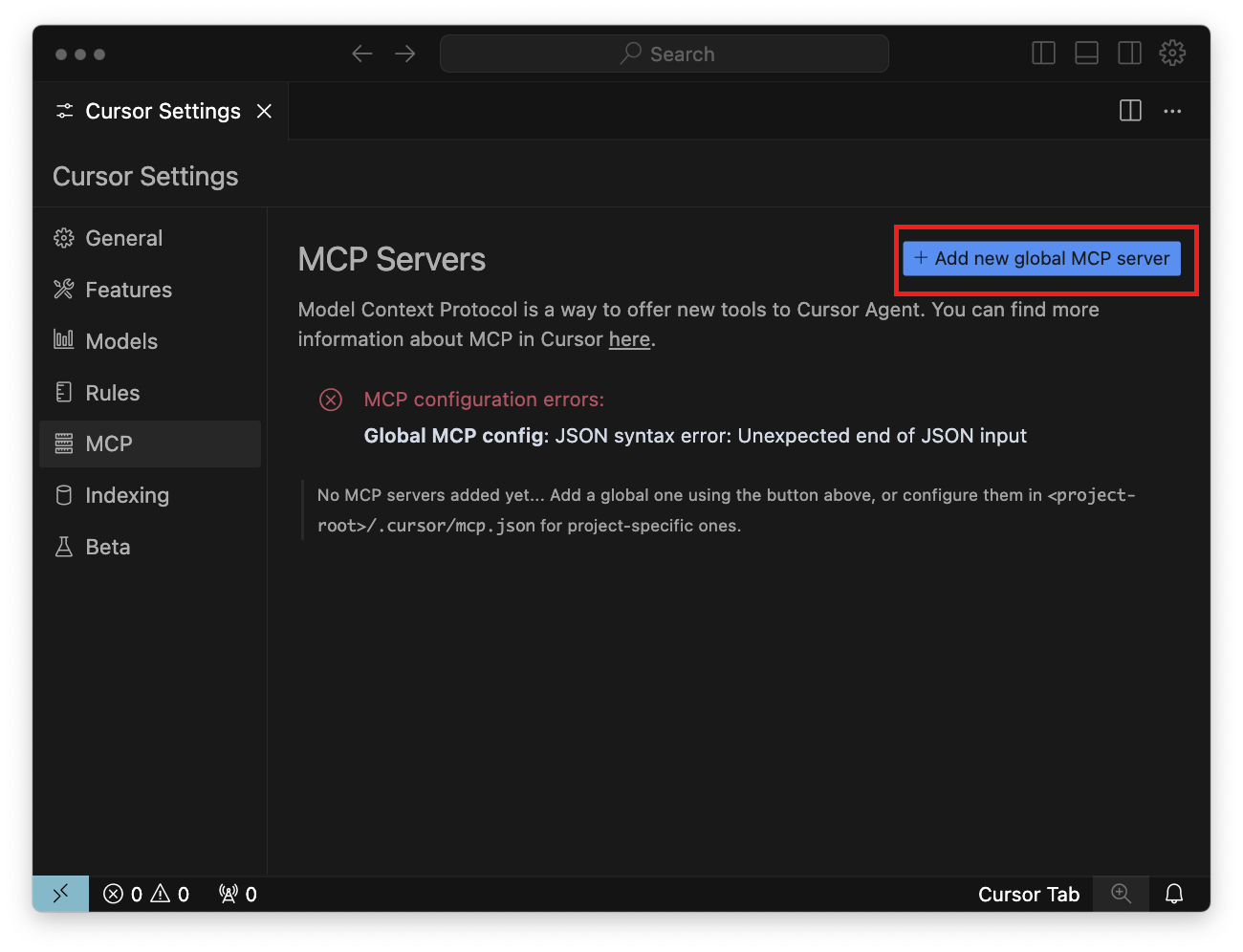Toggle the secondary sidebar layout icon
Viewport: 1243px width, 952px height.
pyautogui.click(x=1129, y=54)
